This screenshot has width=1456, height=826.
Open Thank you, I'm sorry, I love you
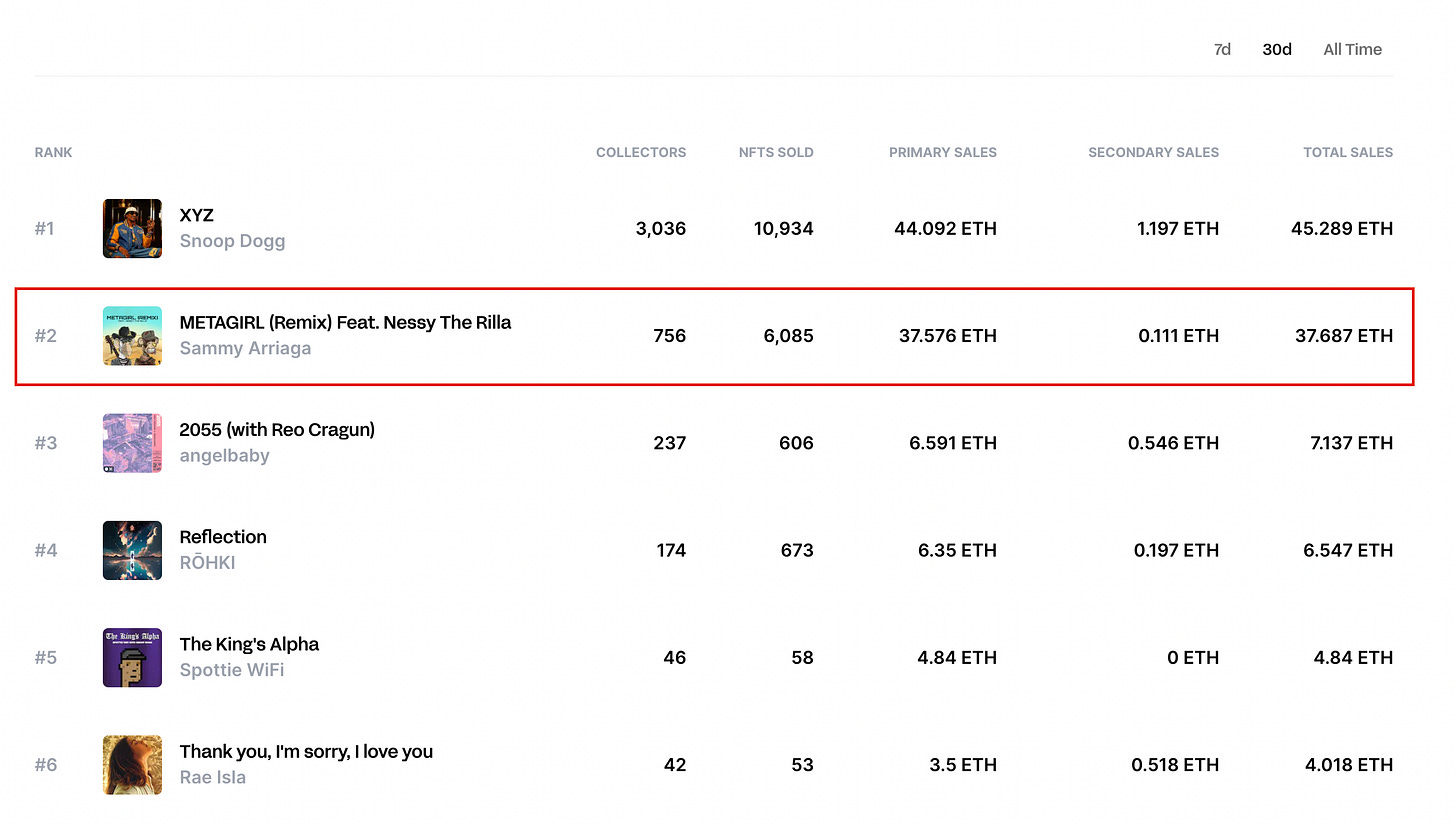pyautogui.click(x=306, y=751)
